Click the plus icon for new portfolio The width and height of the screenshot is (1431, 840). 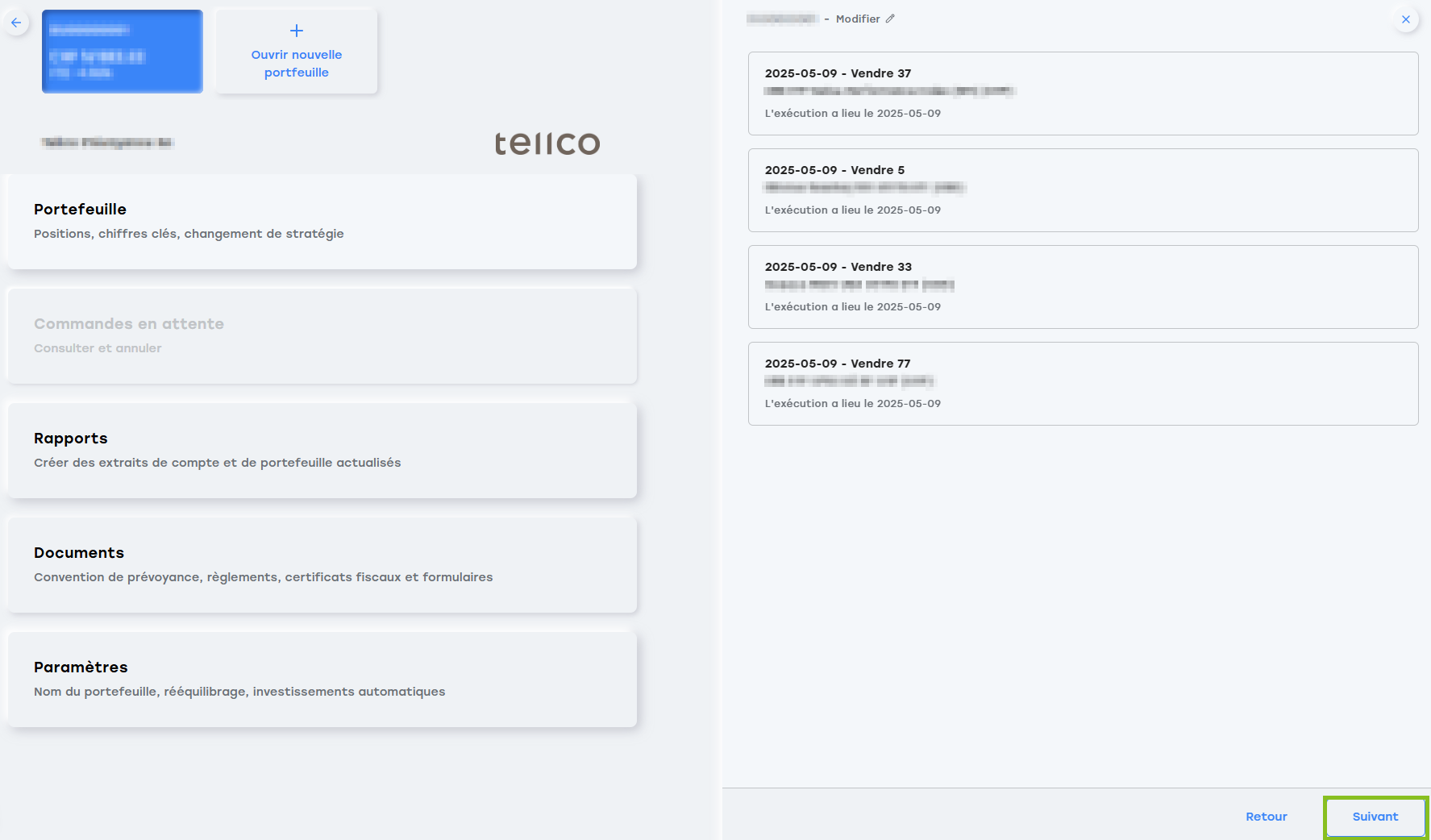297,31
